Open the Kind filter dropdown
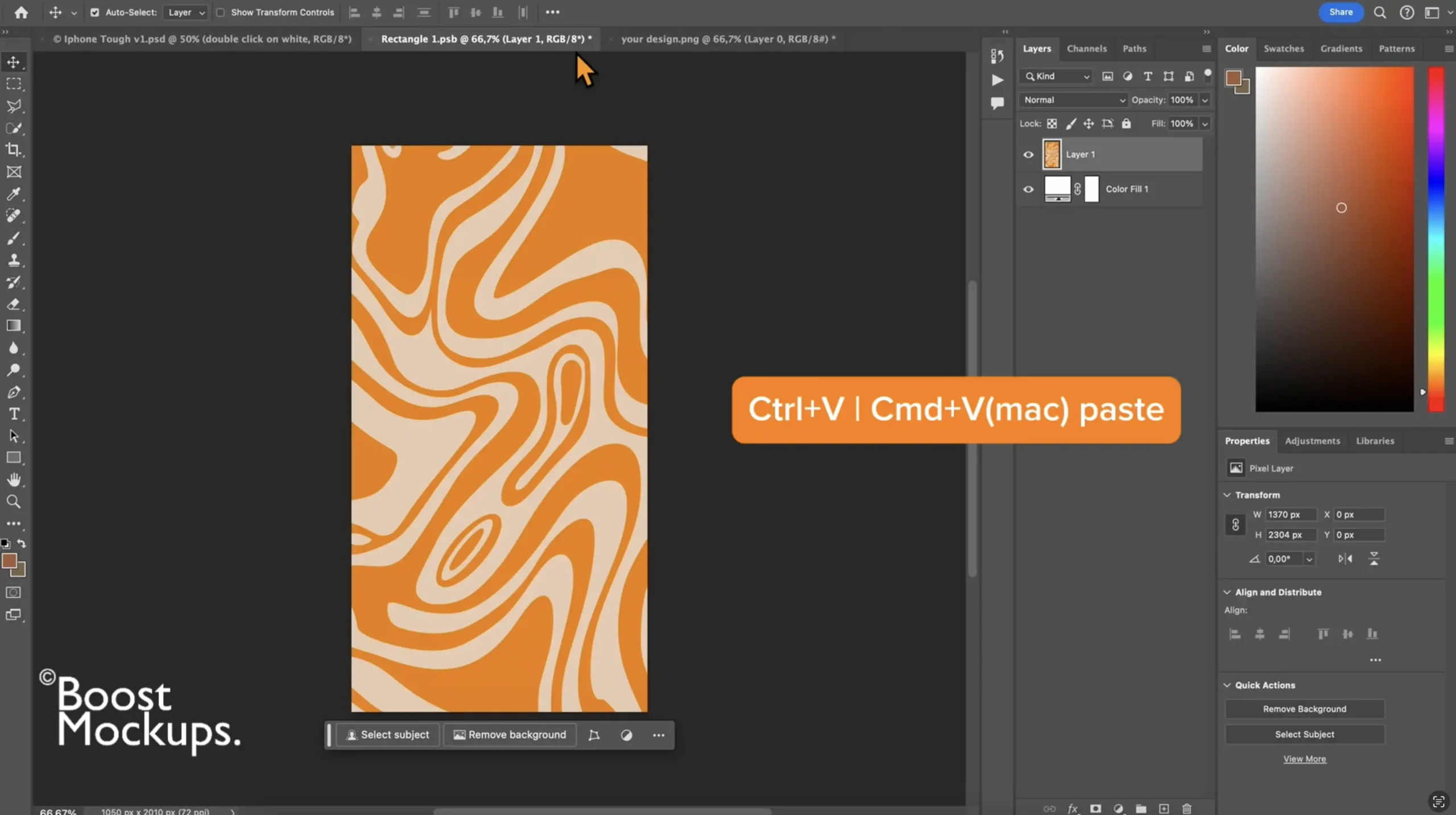Screen dimensions: 1456x815 click(1057, 76)
